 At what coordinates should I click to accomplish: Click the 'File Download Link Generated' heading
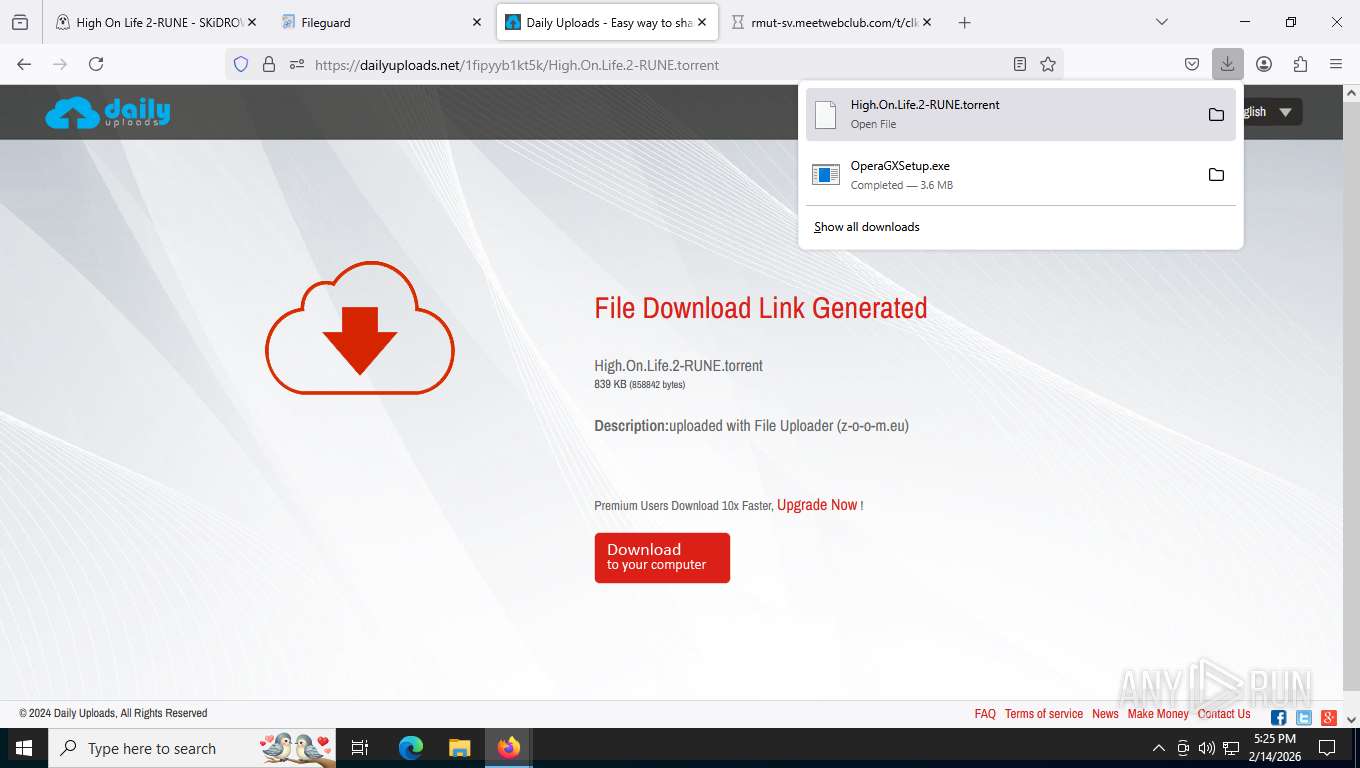(x=761, y=308)
